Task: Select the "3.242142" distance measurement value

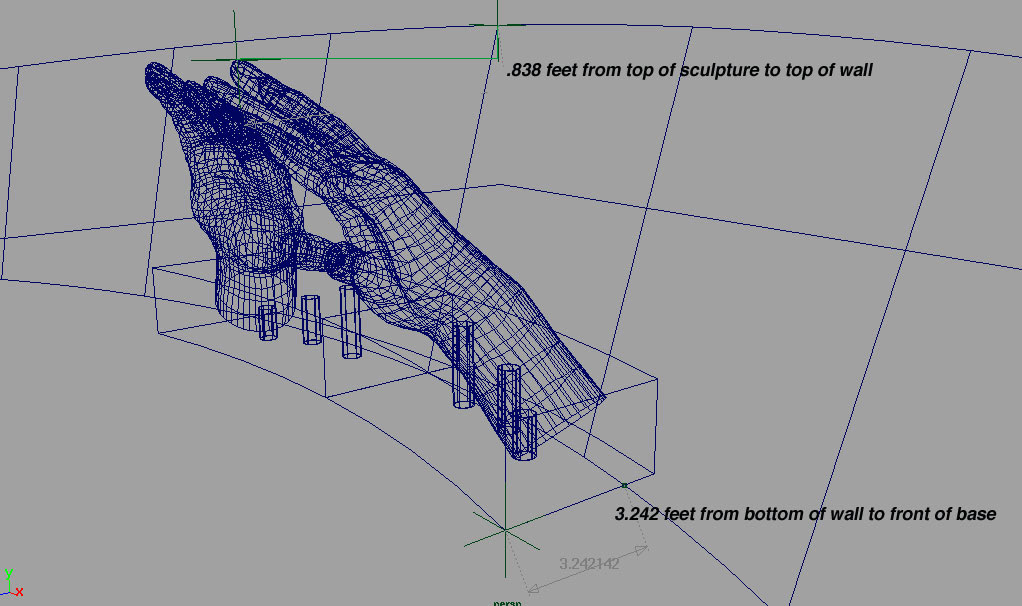Action: (x=589, y=564)
